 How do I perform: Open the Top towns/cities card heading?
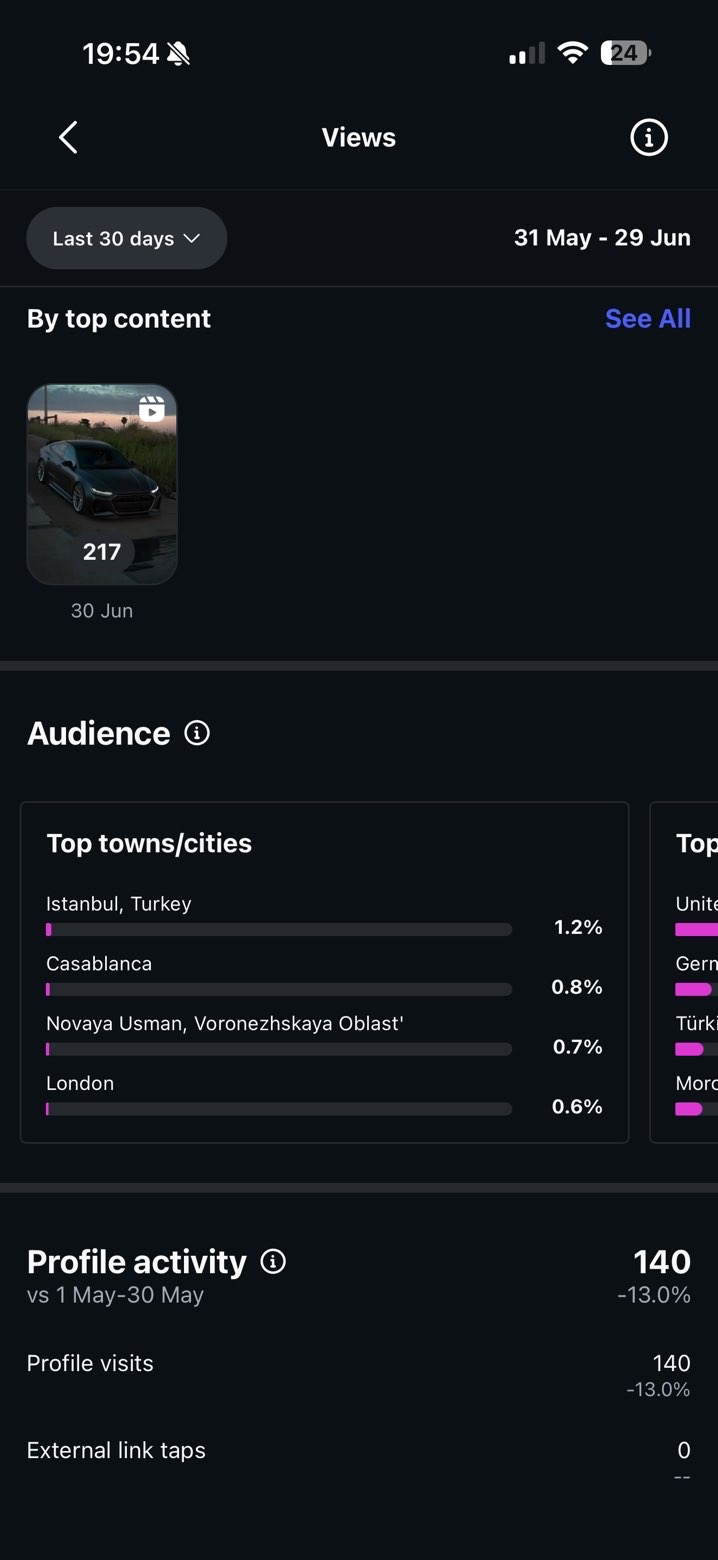point(149,843)
